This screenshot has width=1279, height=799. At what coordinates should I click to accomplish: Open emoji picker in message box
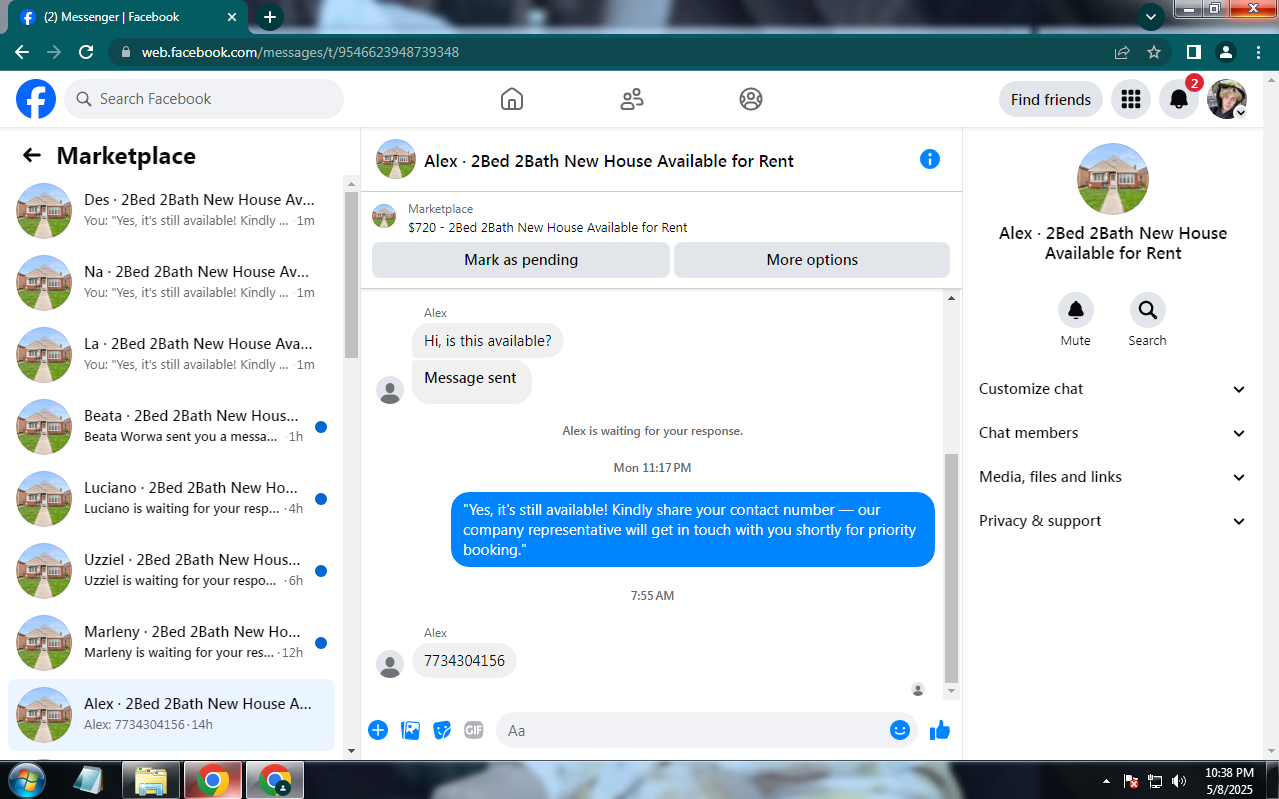coord(900,730)
